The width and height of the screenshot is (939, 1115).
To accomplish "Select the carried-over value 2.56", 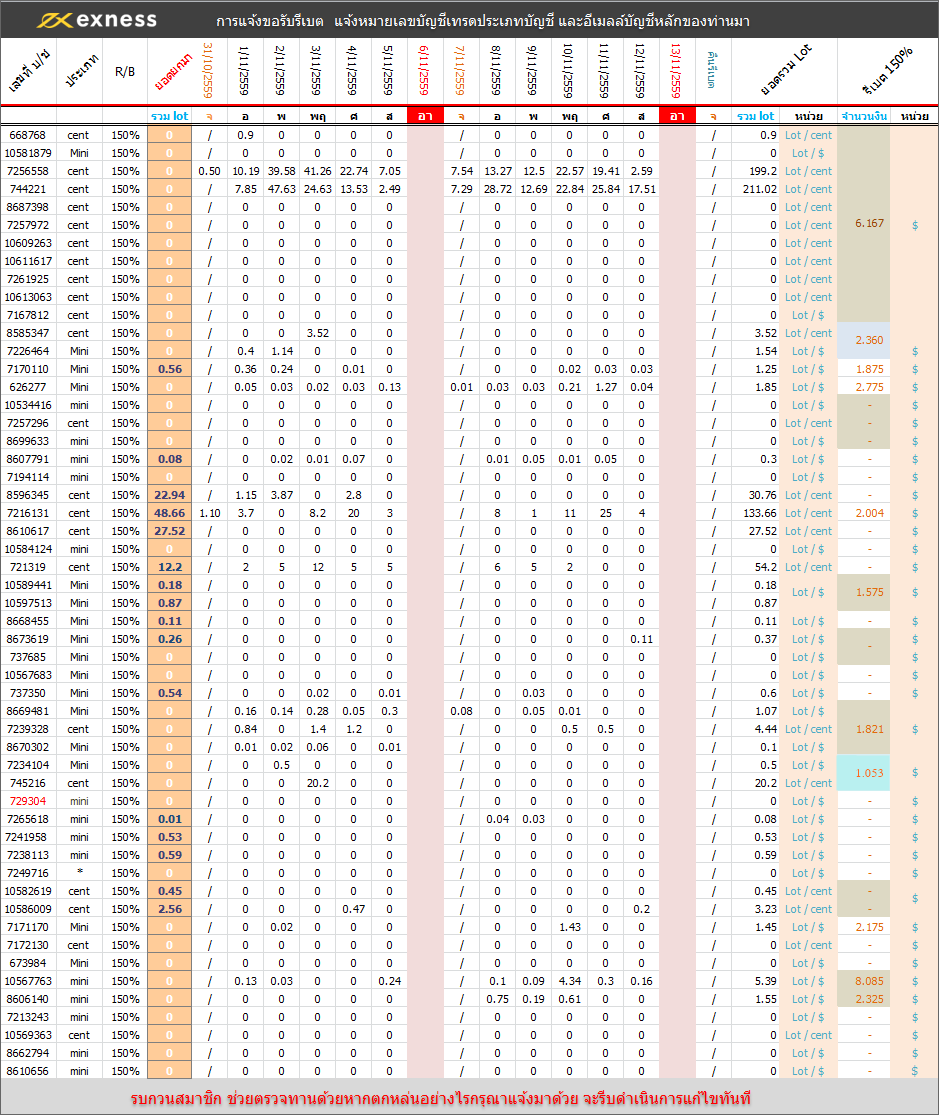I will click(169, 909).
